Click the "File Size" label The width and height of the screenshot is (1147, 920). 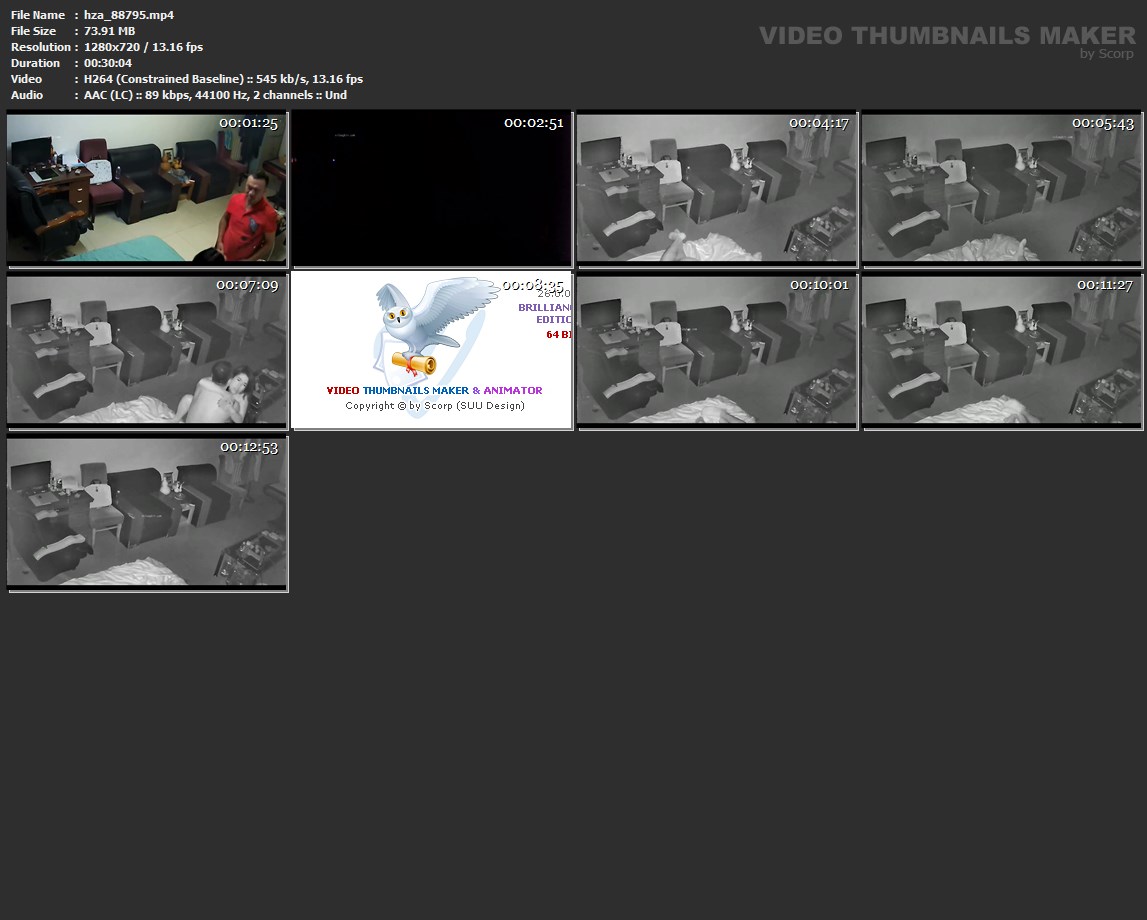[x=34, y=31]
